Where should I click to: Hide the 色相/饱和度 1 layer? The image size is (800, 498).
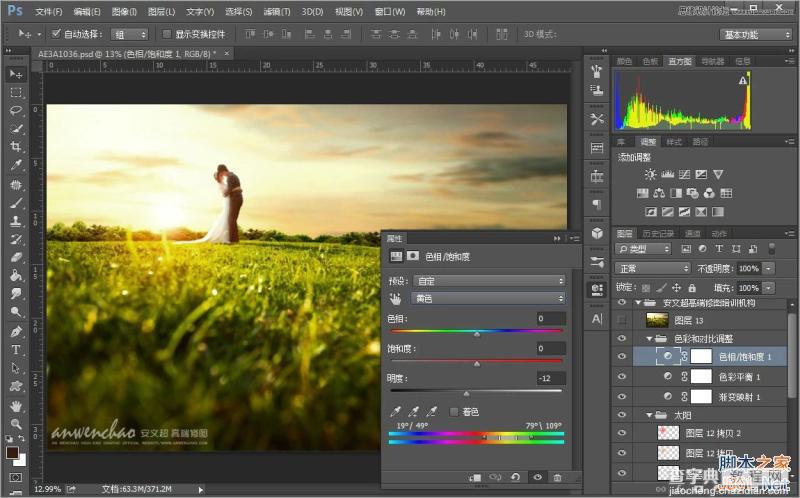point(621,357)
